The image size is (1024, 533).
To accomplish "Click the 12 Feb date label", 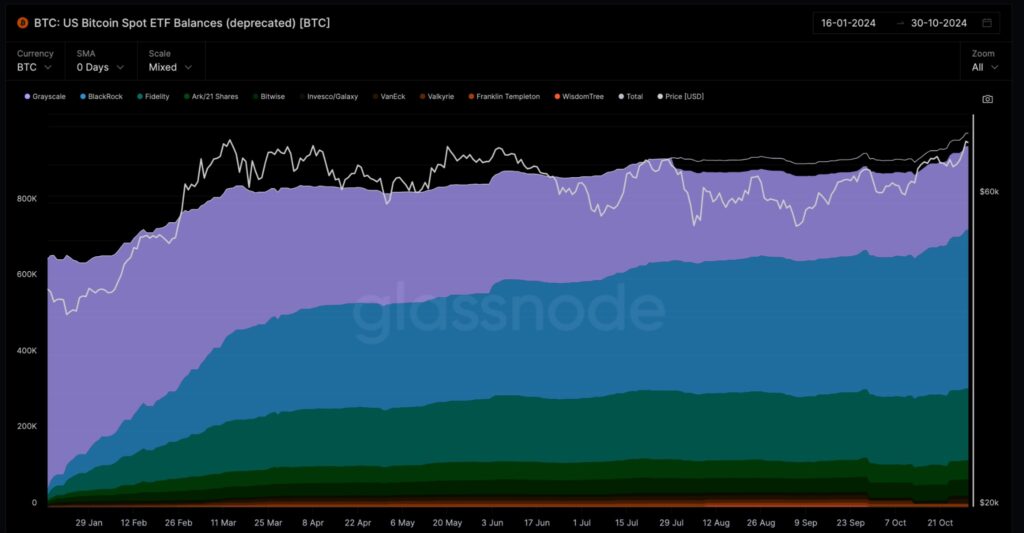I will pyautogui.click(x=133, y=523).
